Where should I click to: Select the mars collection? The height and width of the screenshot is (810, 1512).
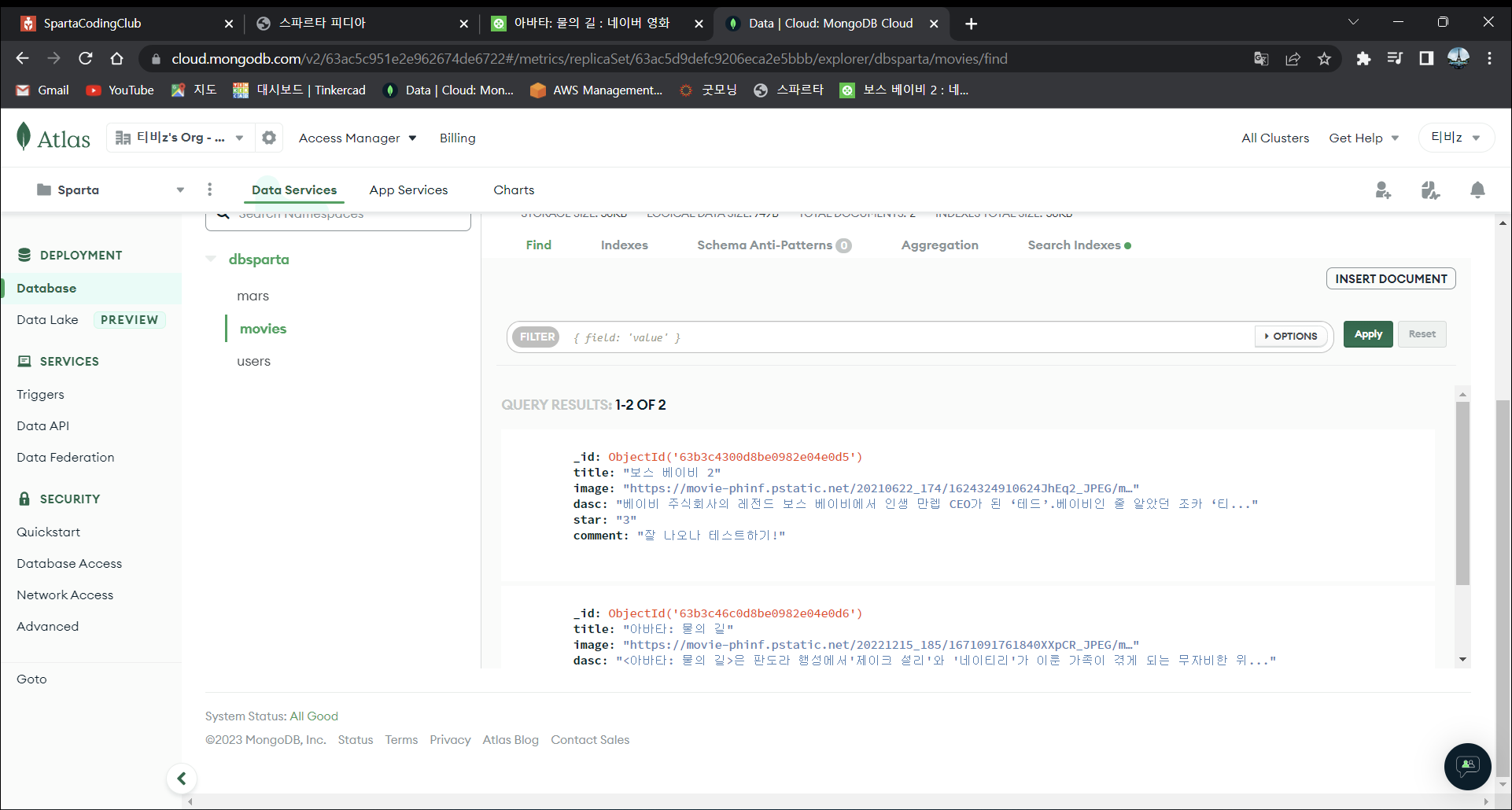tap(253, 296)
